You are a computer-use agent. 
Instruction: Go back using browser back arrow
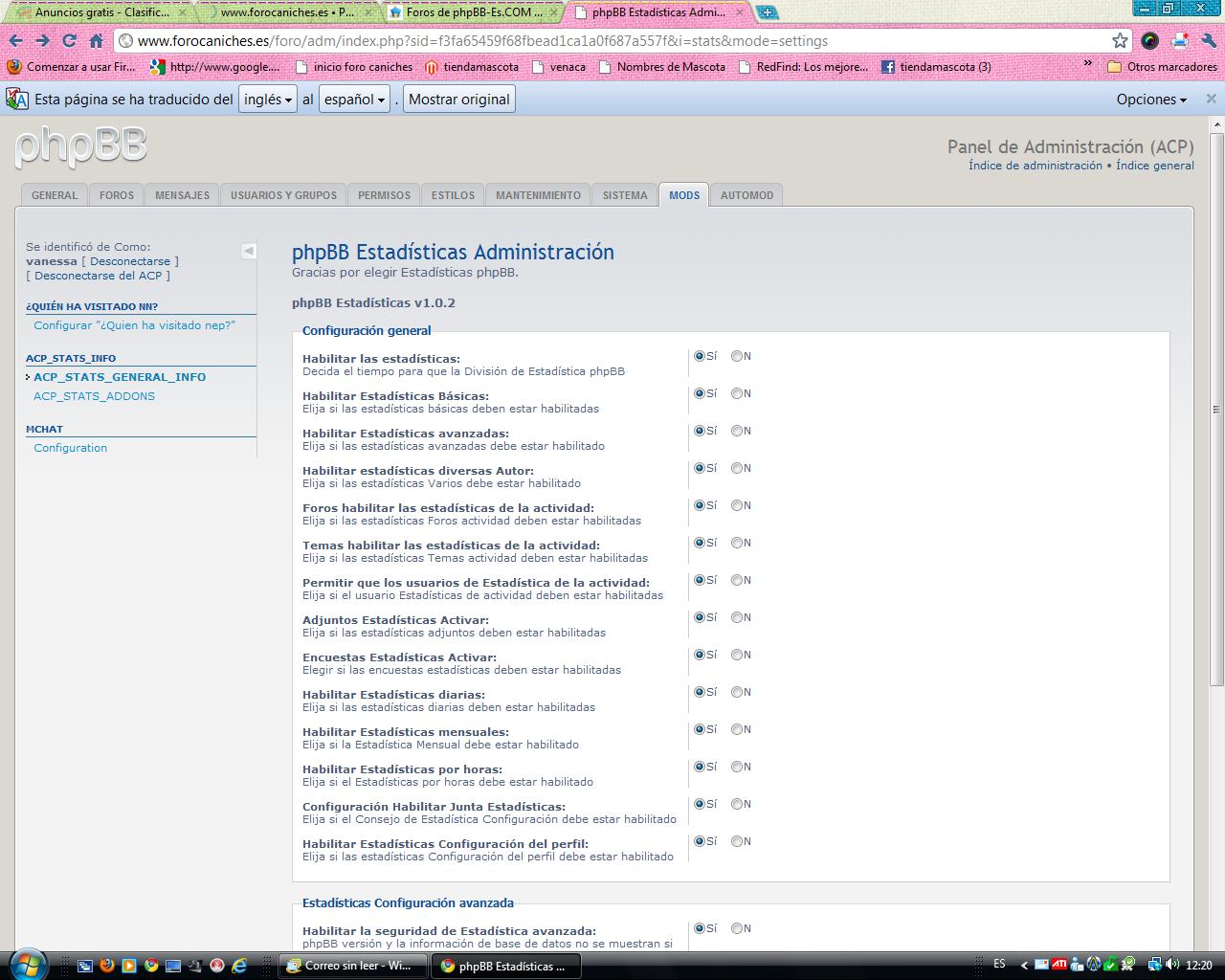tap(16, 41)
